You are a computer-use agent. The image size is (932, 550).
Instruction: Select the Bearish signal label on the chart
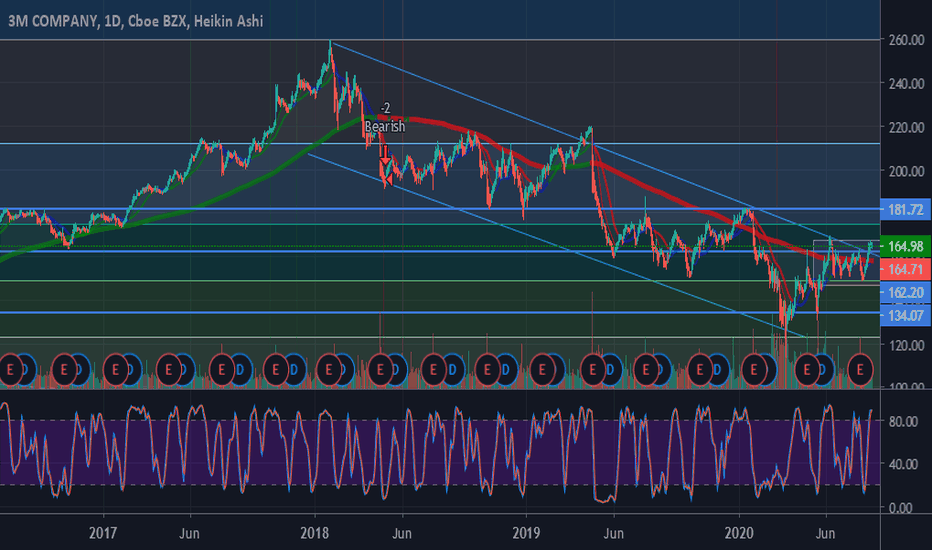(x=385, y=126)
